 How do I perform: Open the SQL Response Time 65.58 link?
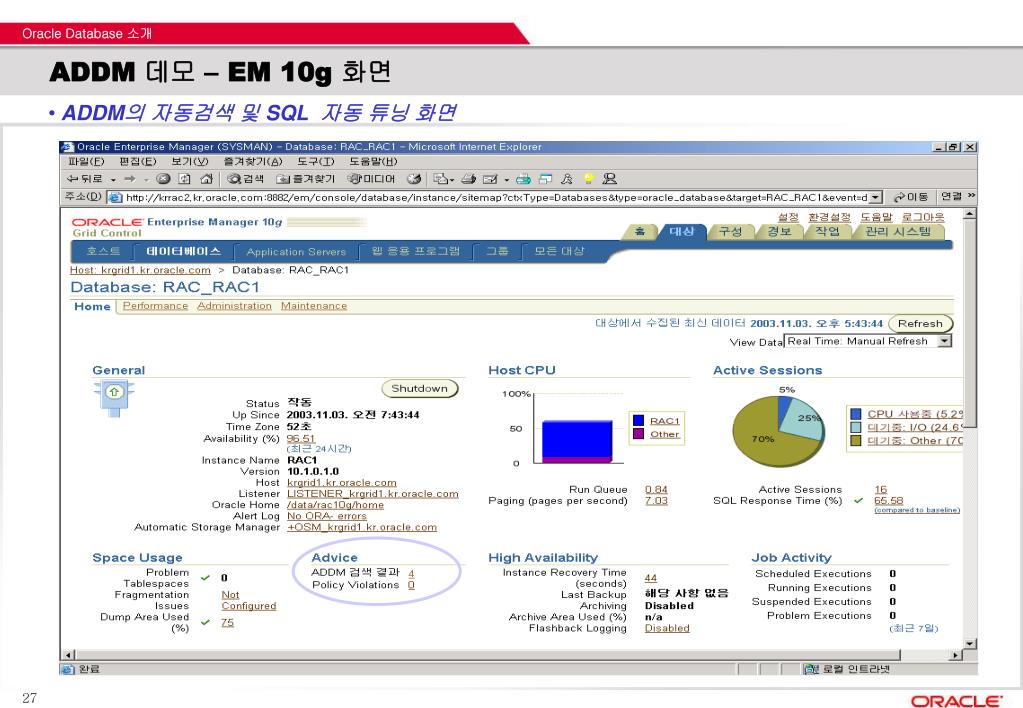pyautogui.click(x=889, y=500)
